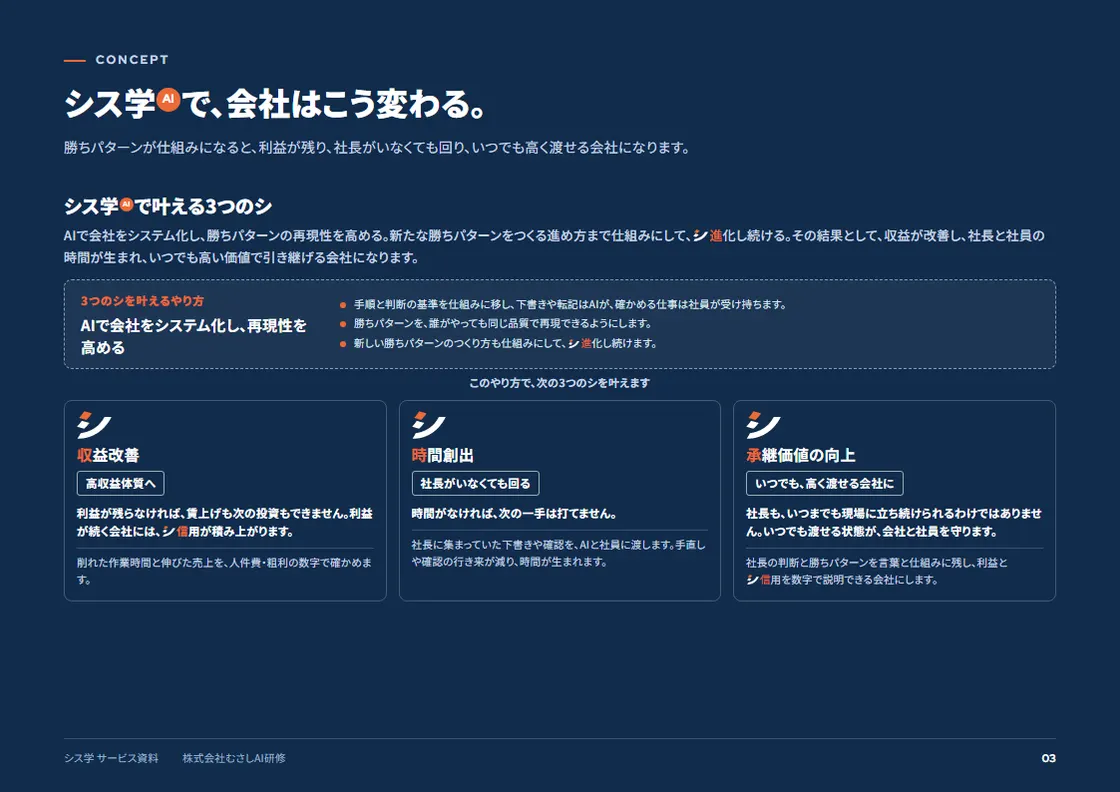Click the title 'シス学で、会社はこう変わる。'
Screen dimensions: 1120x792
pyautogui.click(x=275, y=104)
